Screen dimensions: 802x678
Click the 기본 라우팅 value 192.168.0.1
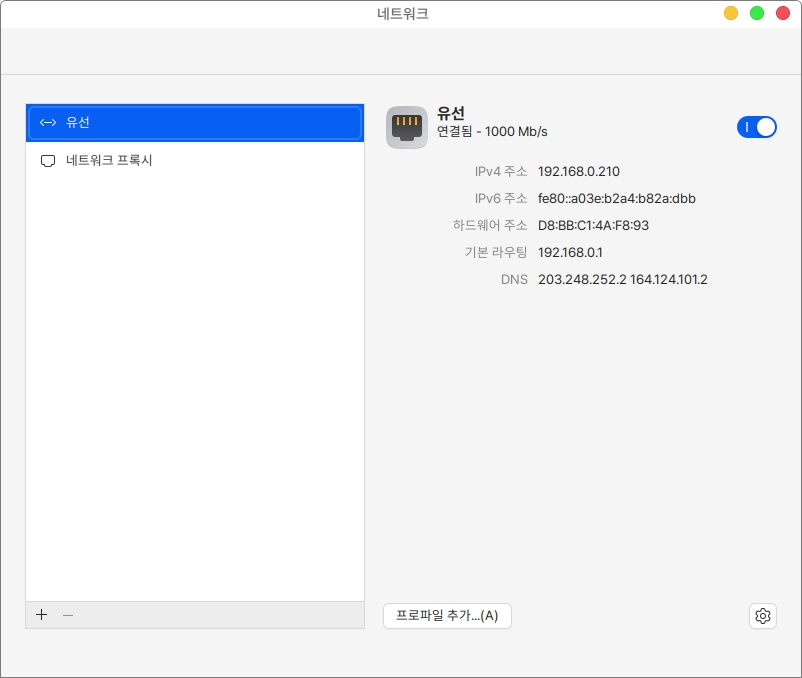(x=570, y=253)
